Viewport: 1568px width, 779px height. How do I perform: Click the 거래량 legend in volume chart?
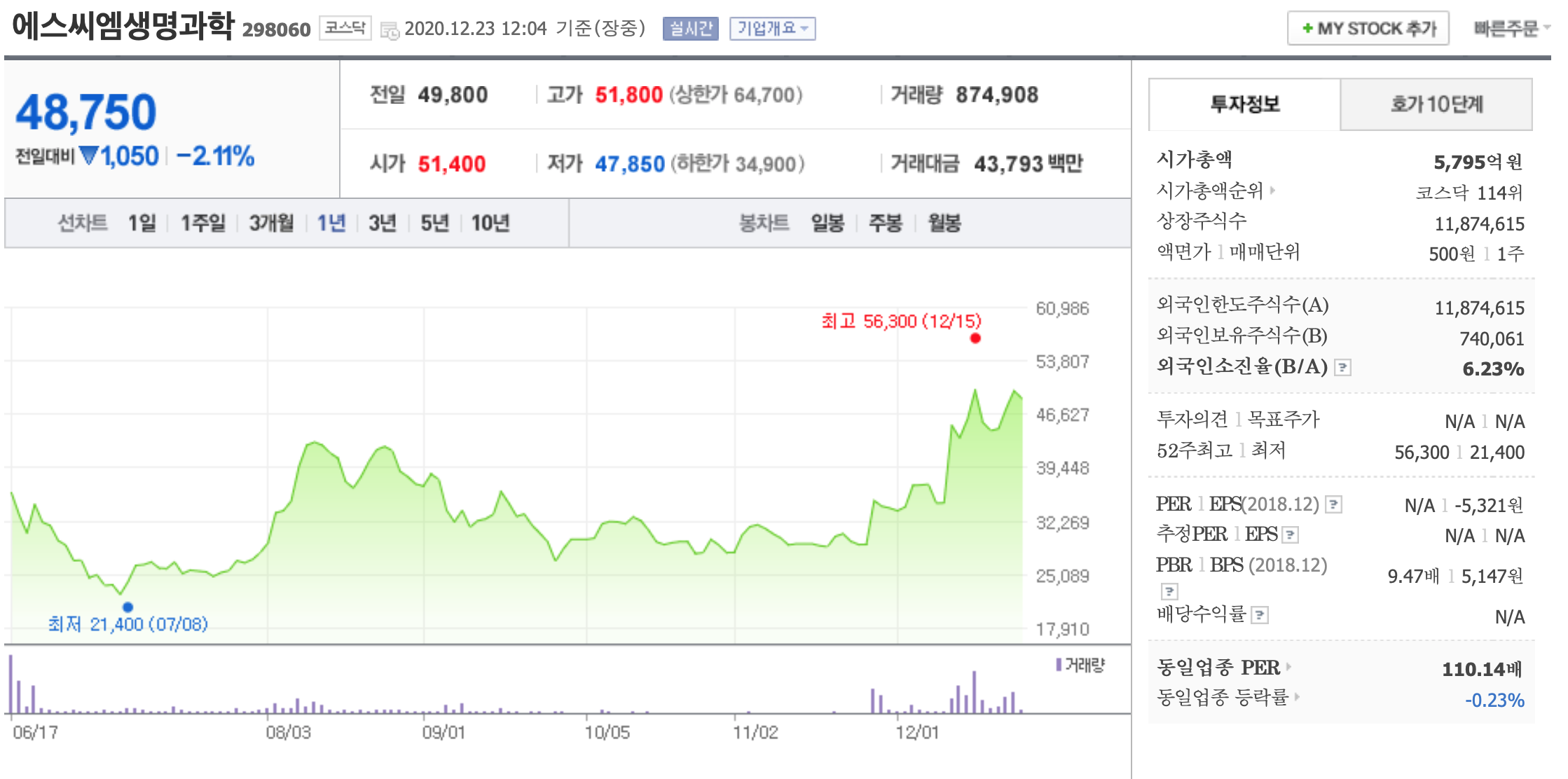[x=1080, y=665]
